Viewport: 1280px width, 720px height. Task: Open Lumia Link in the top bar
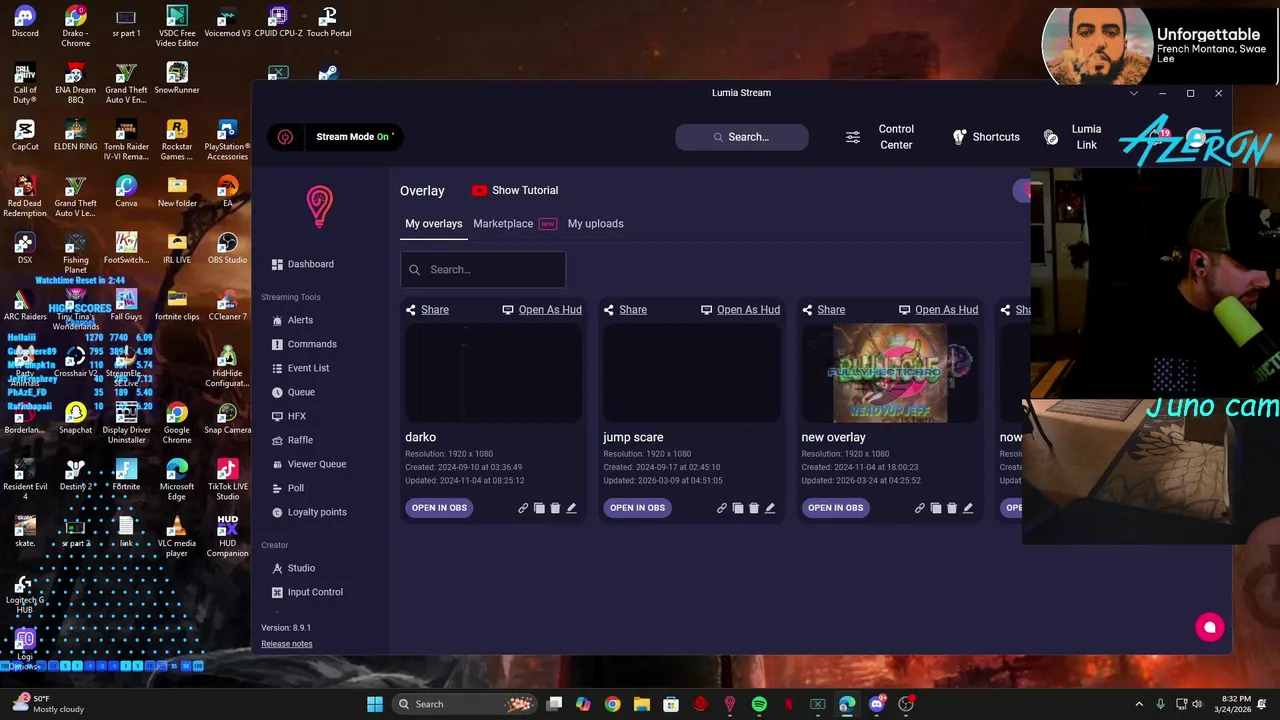1072,137
